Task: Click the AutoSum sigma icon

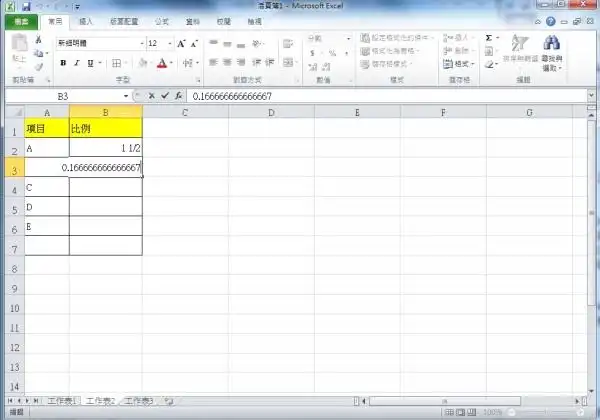Action: click(489, 38)
